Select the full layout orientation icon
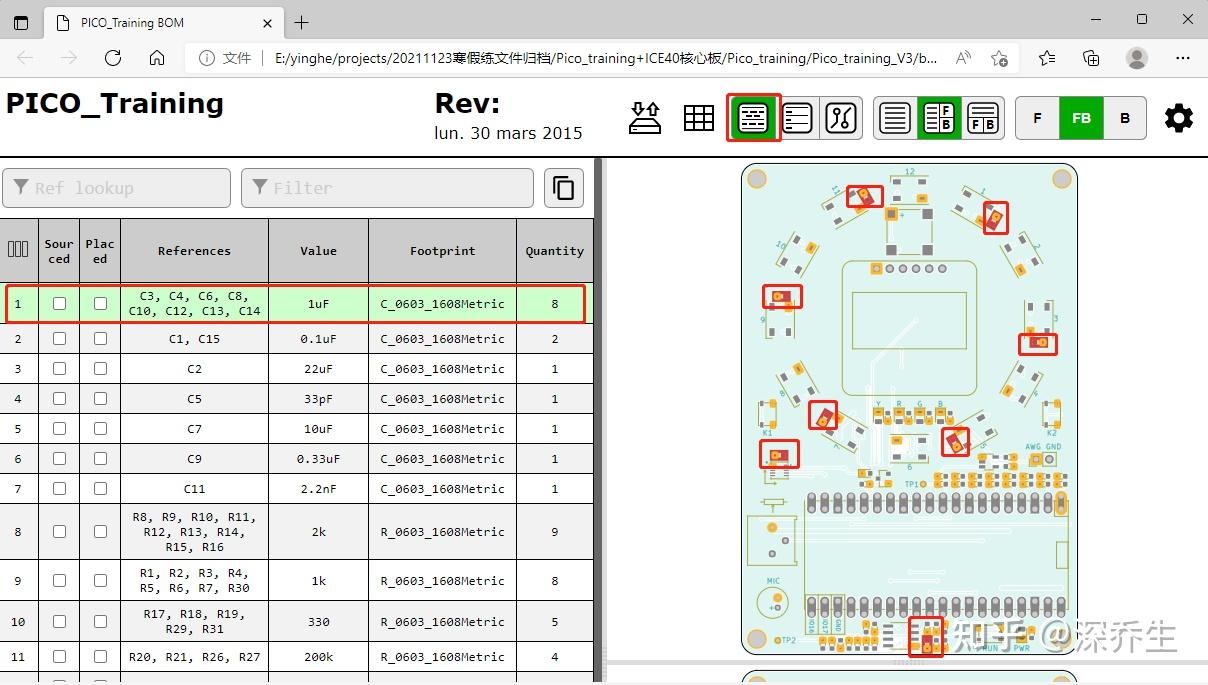Screen dimensions: 1208x685 click(x=893, y=118)
